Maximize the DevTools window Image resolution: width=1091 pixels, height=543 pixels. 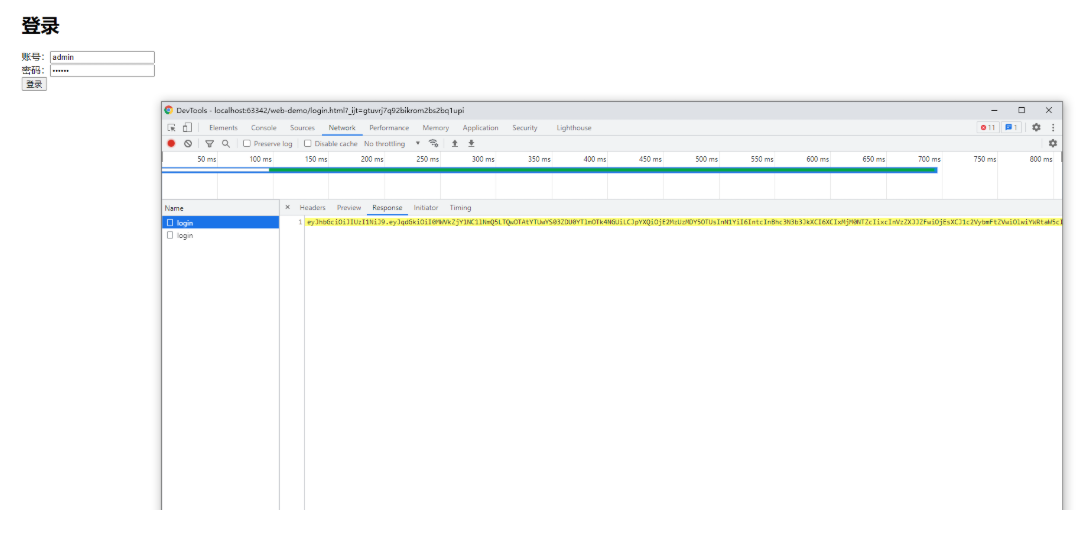(1021, 110)
